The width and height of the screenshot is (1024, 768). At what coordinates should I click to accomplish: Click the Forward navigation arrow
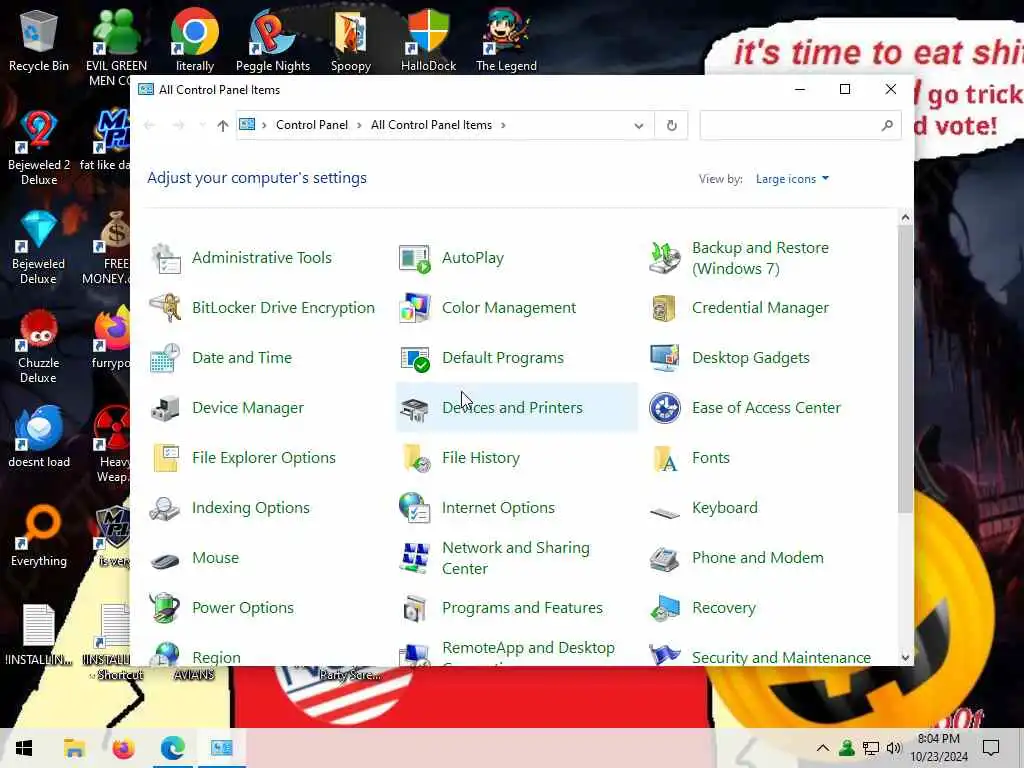click(178, 125)
